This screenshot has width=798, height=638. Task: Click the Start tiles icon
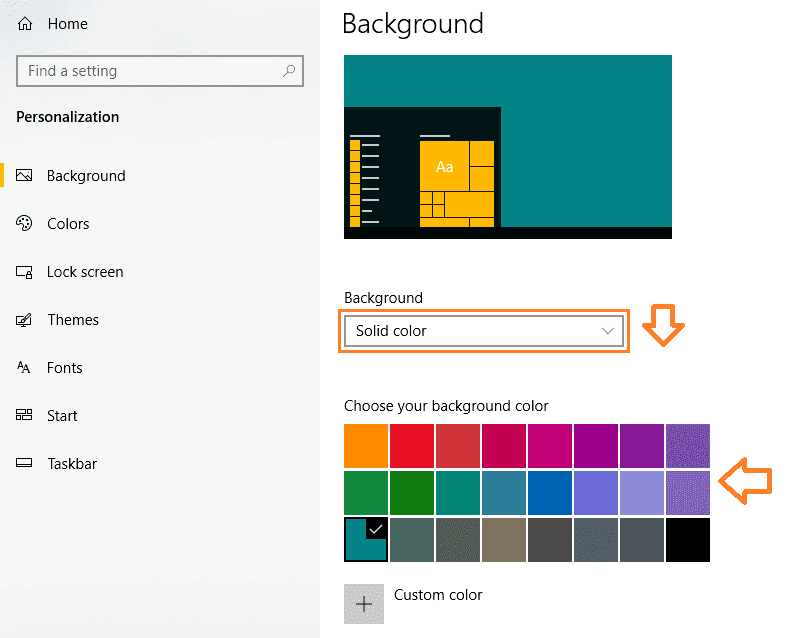tap(24, 415)
